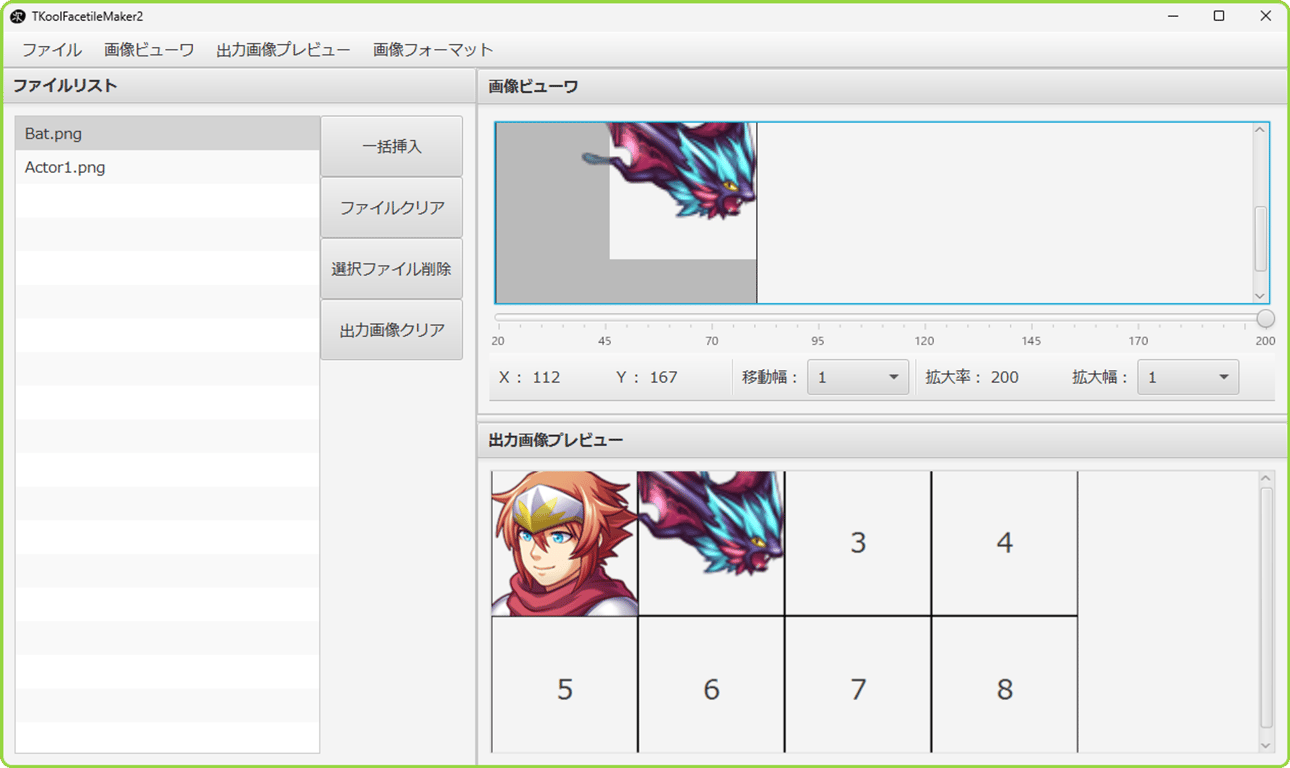Click the scroll up arrow in image viewer
The height and width of the screenshot is (768, 1290).
point(1260,130)
